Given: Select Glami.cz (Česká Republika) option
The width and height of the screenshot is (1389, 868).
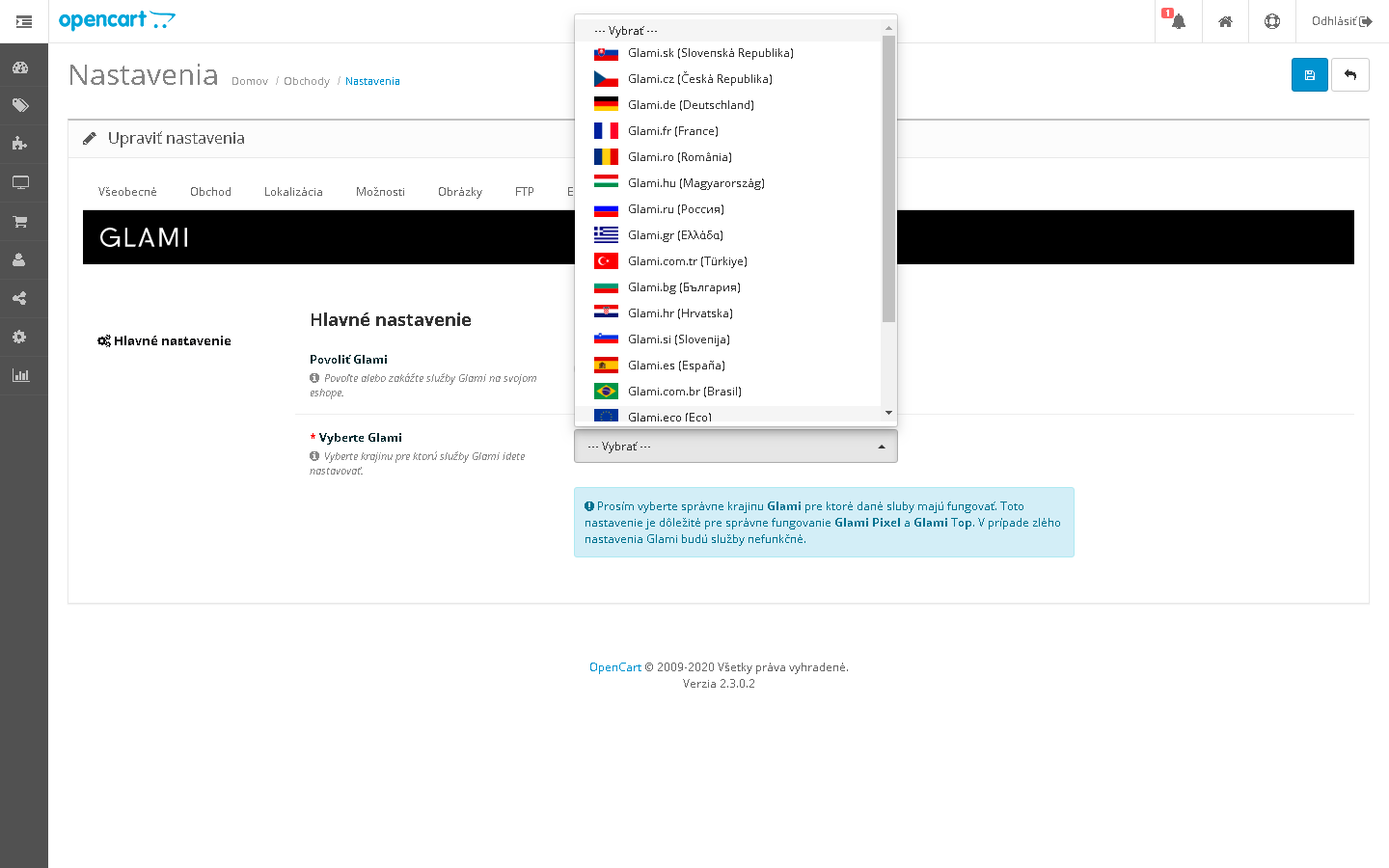Looking at the screenshot, I should point(728,79).
